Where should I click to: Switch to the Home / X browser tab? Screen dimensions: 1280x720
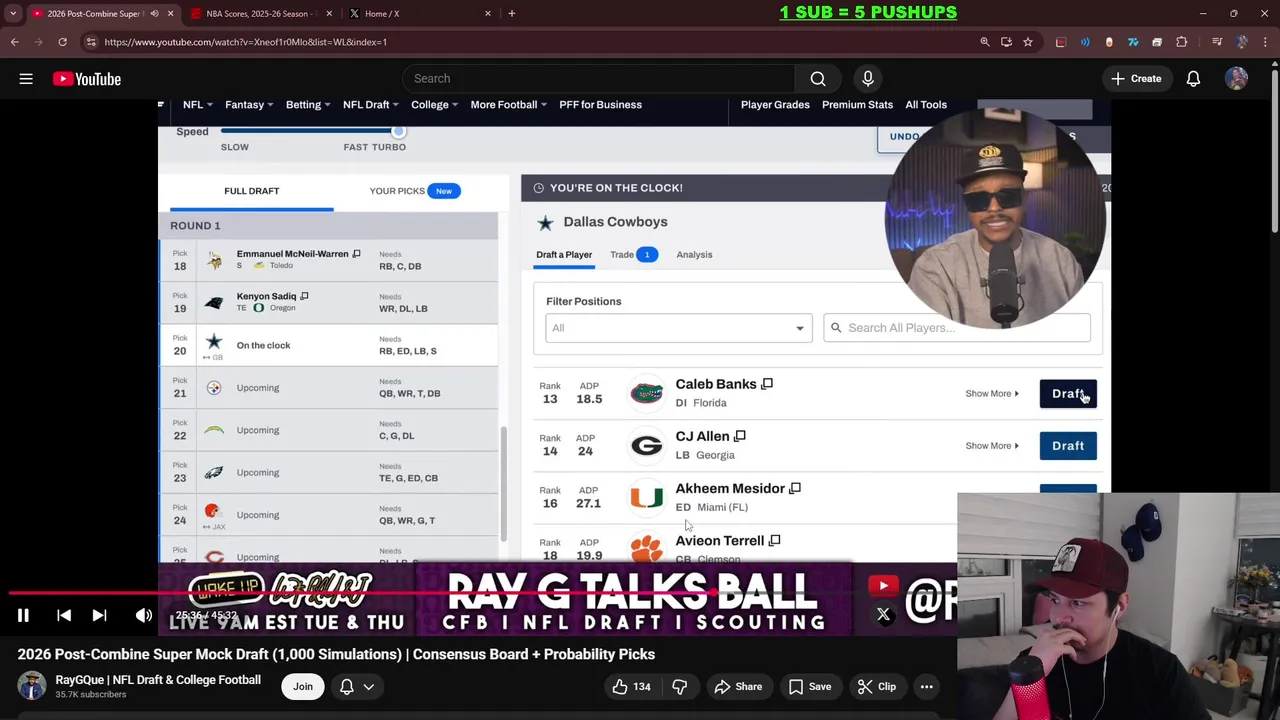(418, 14)
